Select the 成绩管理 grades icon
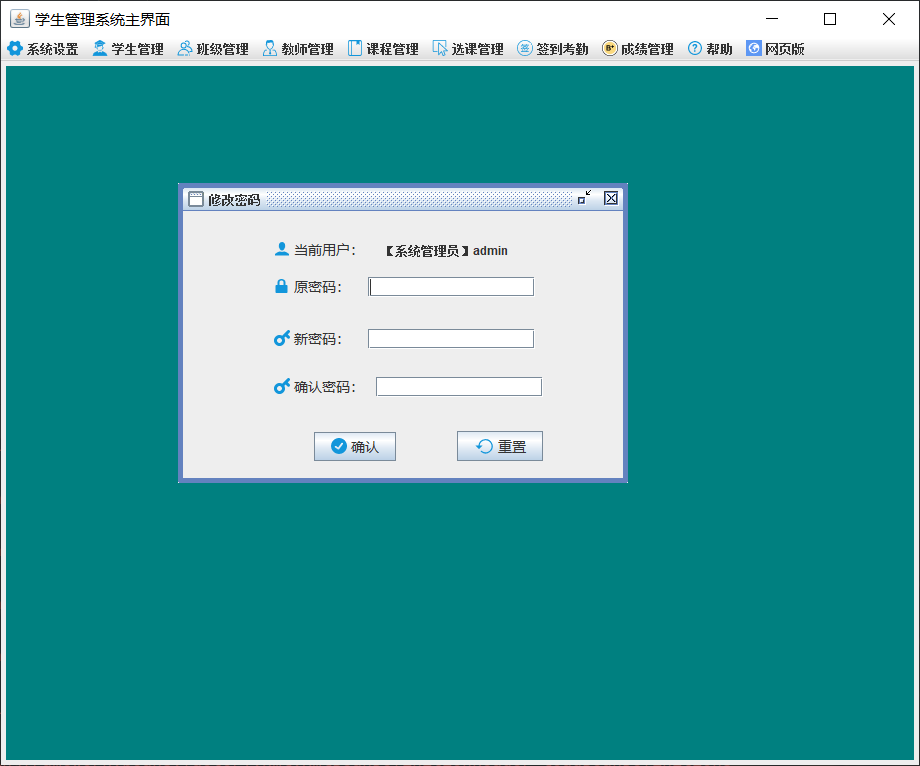 pyautogui.click(x=608, y=47)
